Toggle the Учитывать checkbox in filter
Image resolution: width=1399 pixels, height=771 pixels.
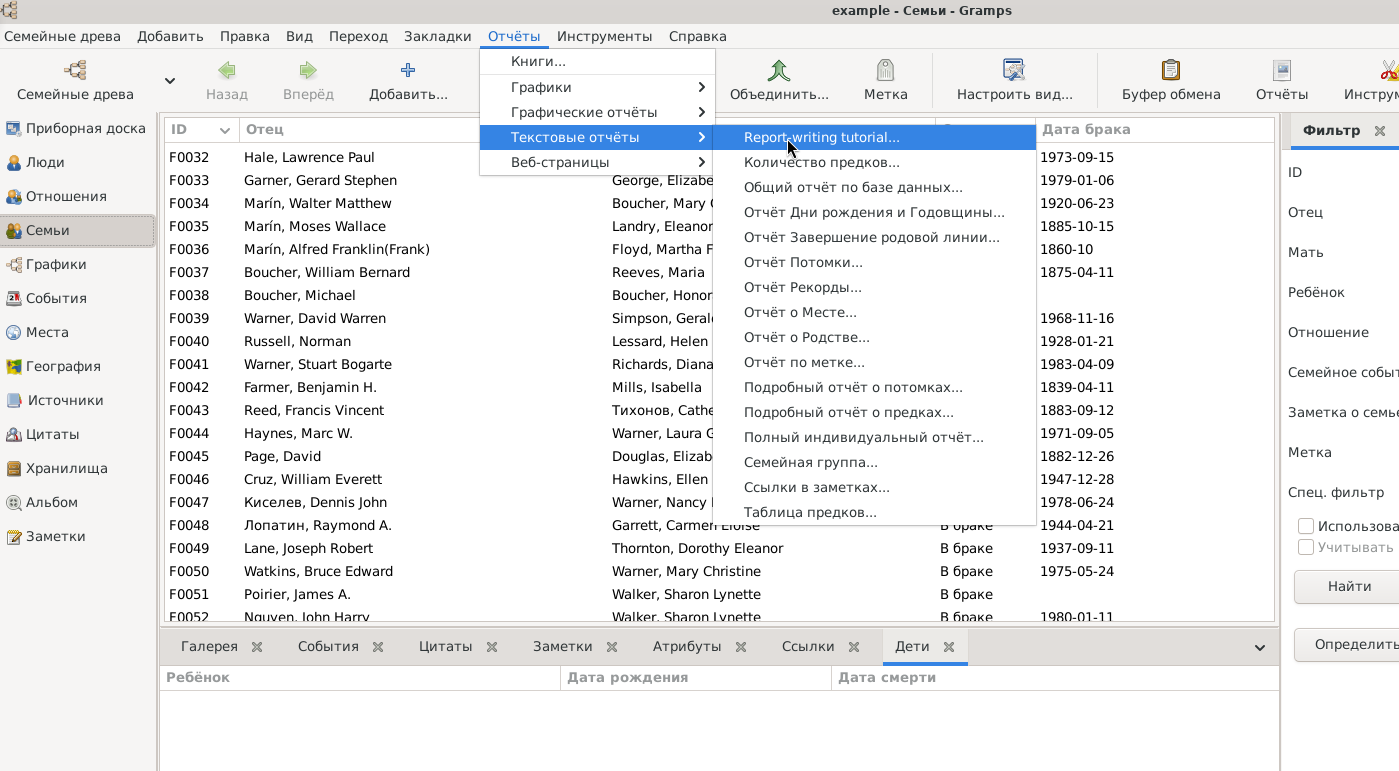click(1306, 547)
